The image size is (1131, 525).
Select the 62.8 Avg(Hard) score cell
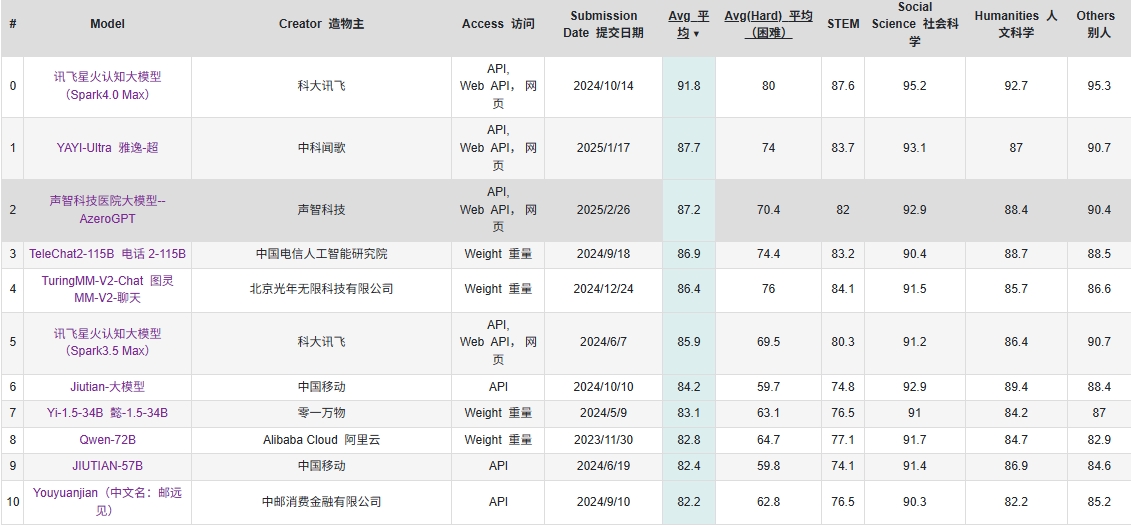768,502
